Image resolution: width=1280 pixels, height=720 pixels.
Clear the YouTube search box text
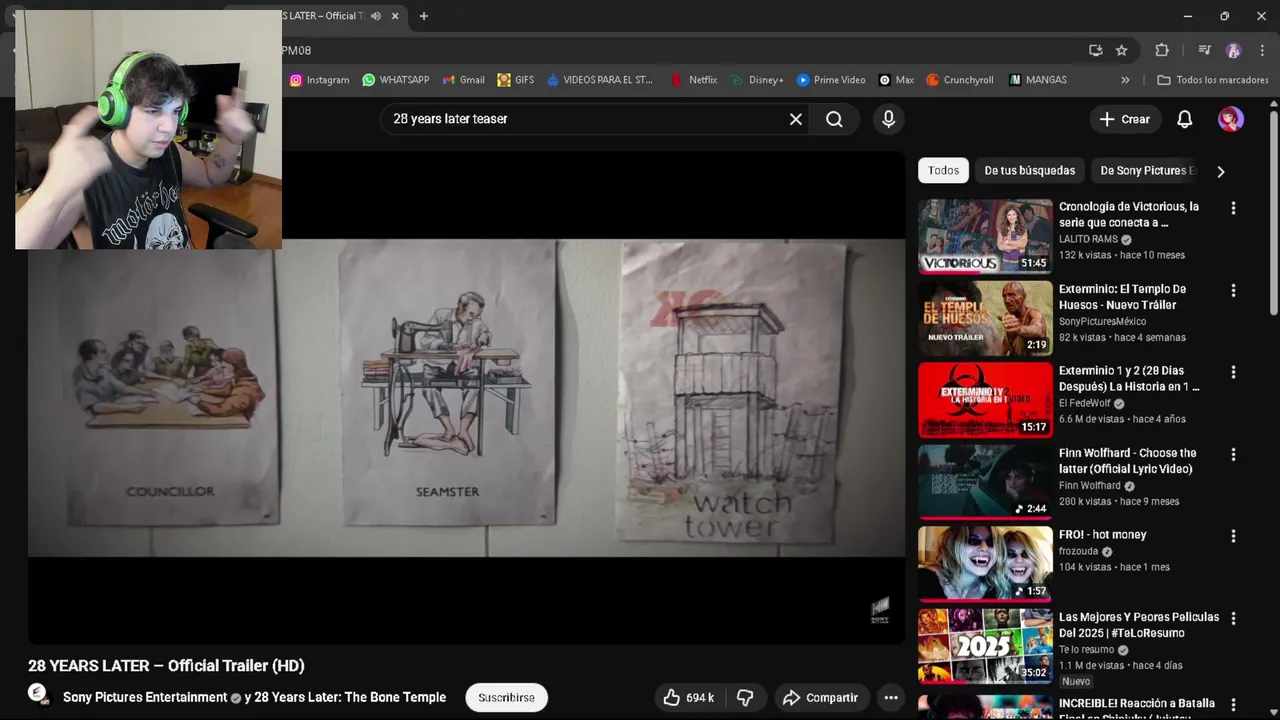pyautogui.click(x=796, y=119)
